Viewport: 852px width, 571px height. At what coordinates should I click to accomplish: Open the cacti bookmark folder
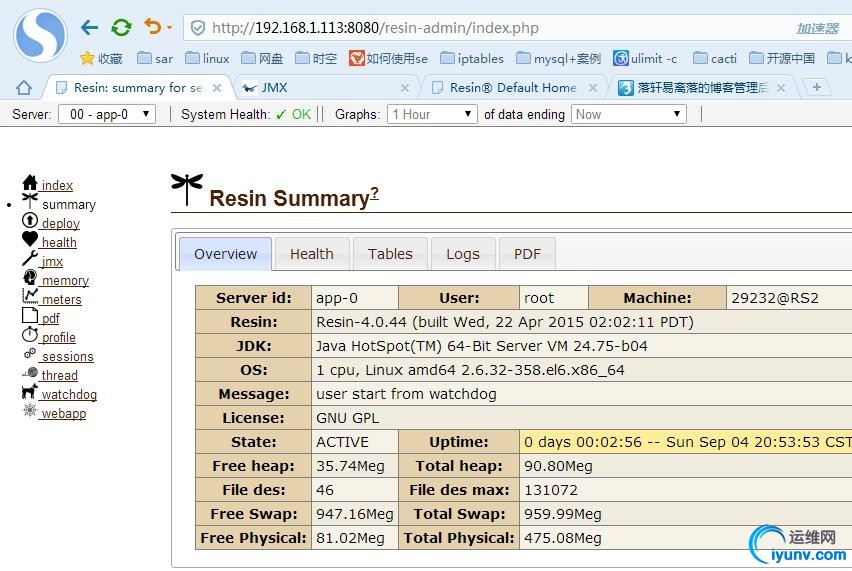click(715, 58)
